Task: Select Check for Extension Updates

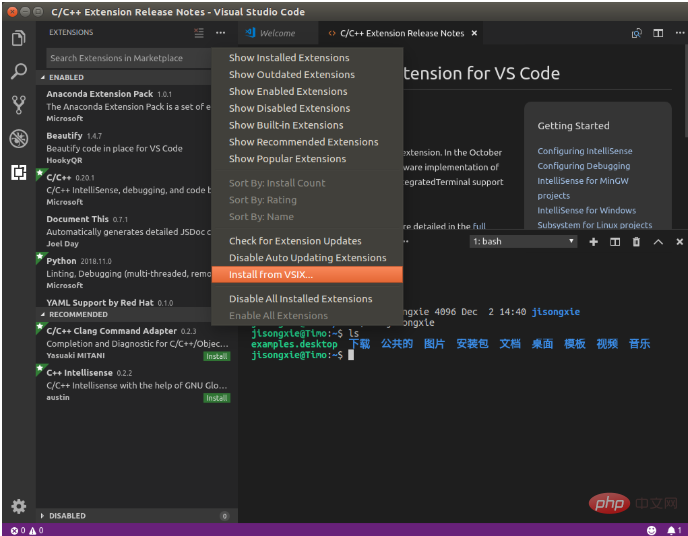Action: (x=307, y=241)
